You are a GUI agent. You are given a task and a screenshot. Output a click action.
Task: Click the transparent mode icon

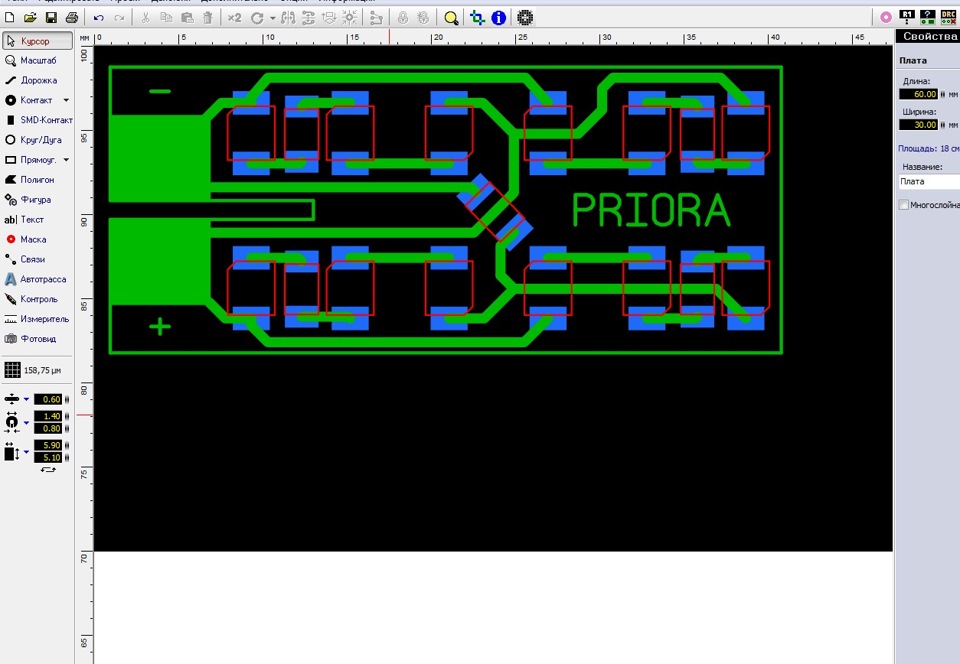click(478, 18)
